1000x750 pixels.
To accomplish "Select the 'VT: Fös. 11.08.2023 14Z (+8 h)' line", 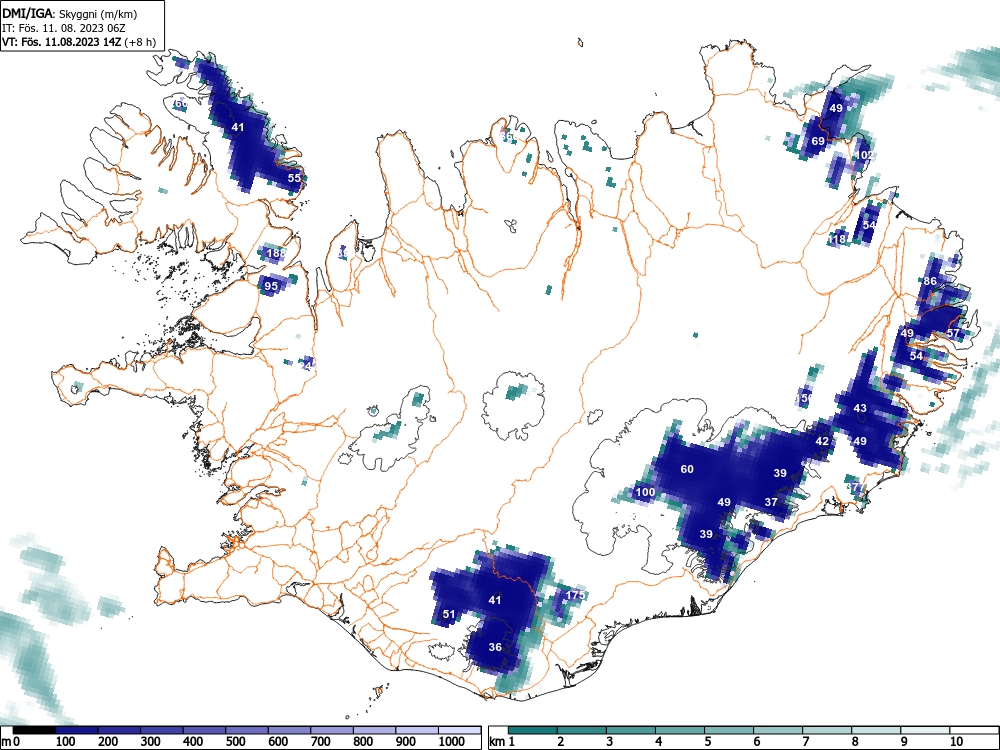I will coord(79,42).
